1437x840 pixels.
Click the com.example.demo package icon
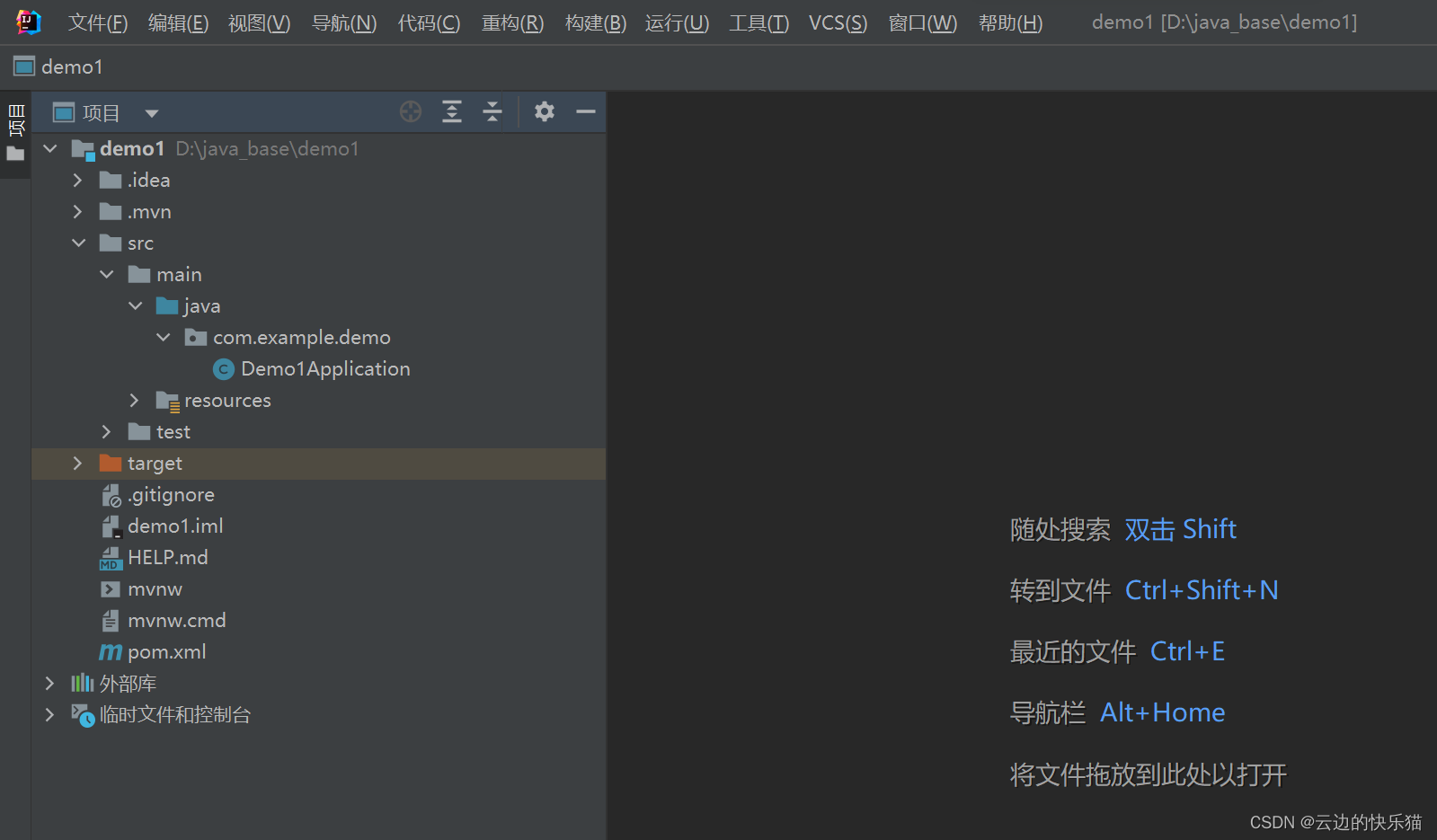(196, 337)
